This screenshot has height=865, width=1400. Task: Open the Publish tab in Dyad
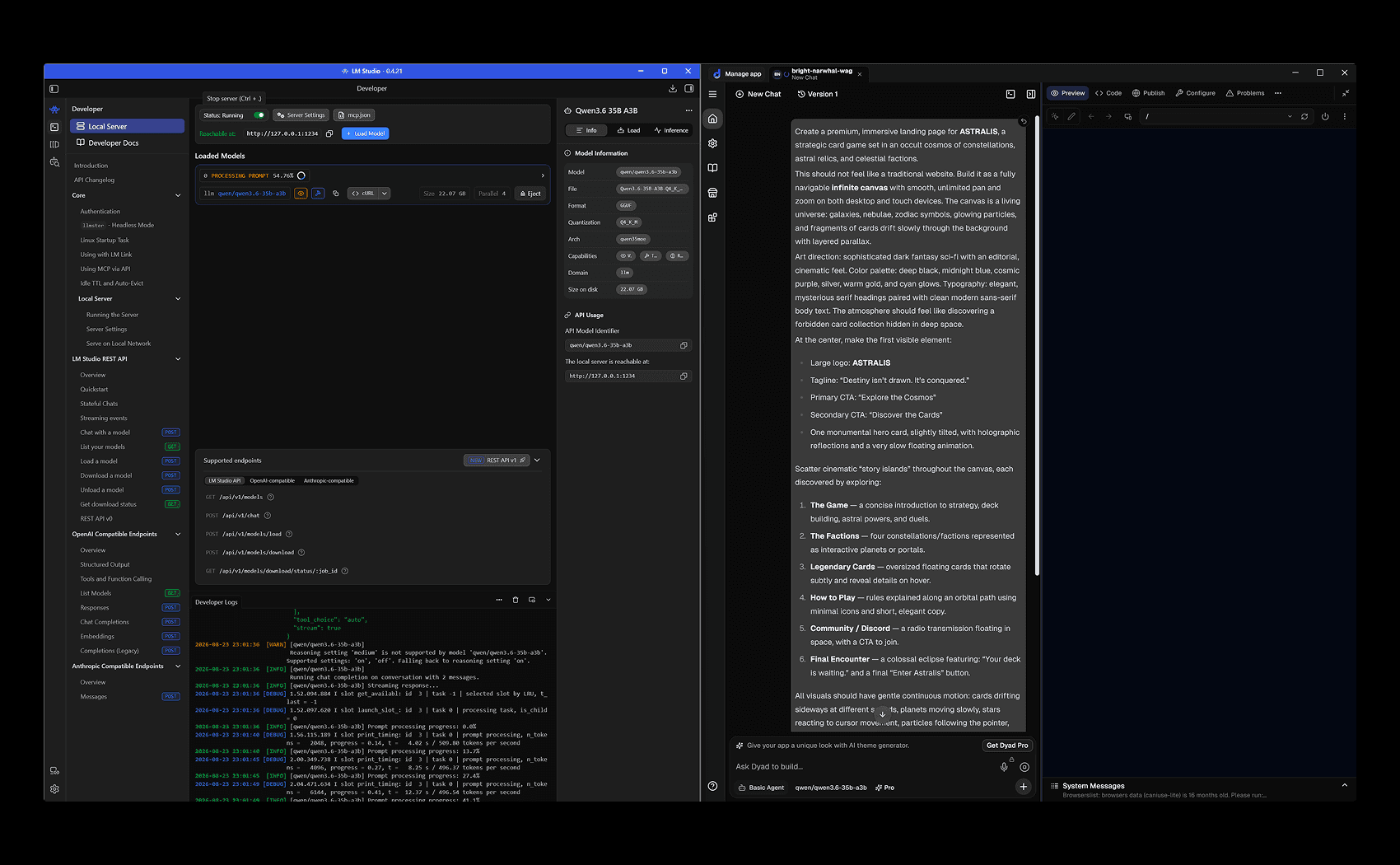point(1148,93)
